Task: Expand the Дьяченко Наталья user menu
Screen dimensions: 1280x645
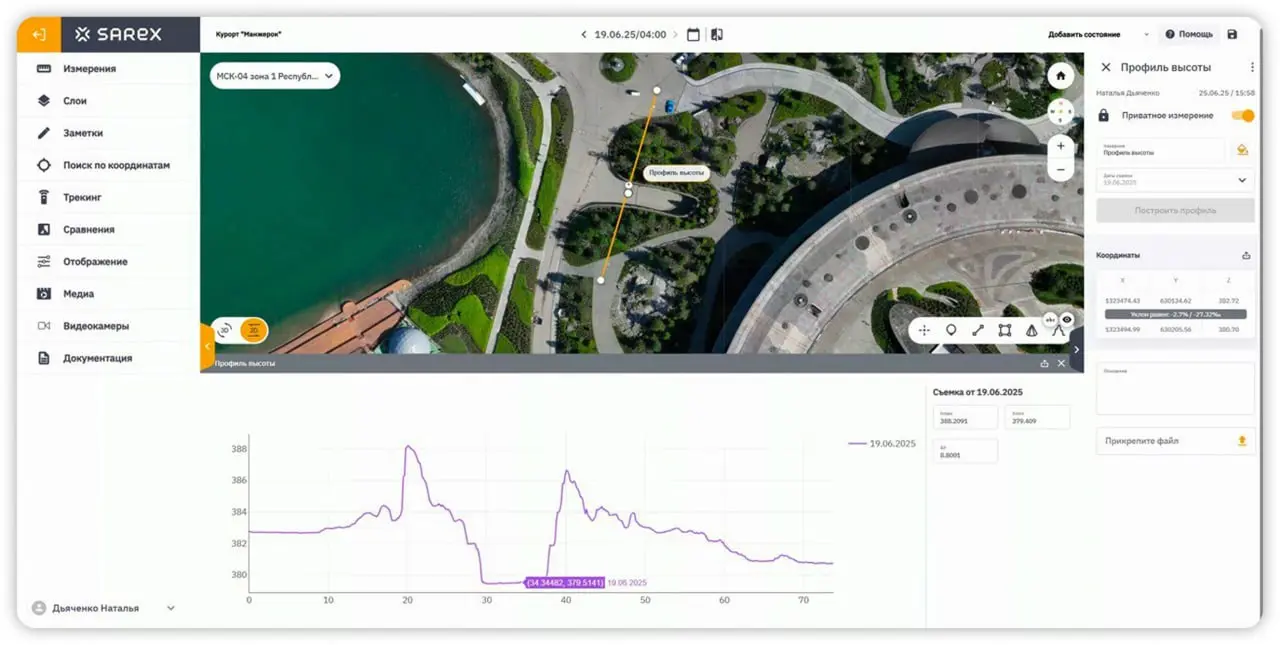Action: pos(170,608)
